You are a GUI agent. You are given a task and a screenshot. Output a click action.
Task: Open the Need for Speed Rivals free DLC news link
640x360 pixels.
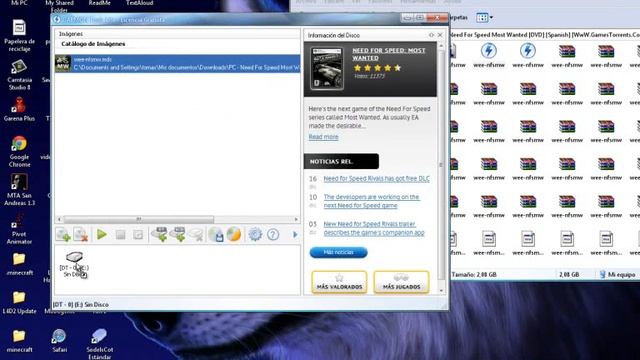tap(376, 178)
